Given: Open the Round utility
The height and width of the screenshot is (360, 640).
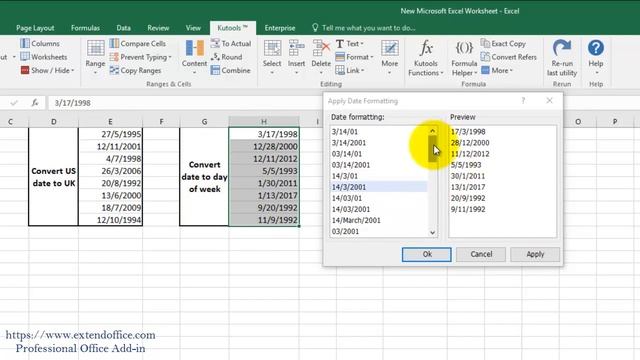Looking at the screenshot, I should pos(227,57).
